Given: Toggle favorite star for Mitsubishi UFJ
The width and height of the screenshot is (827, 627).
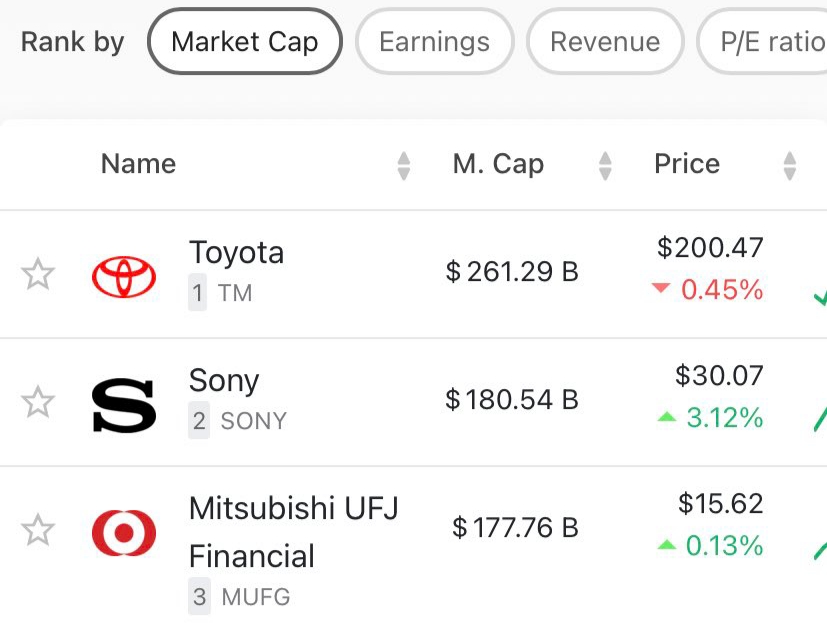Looking at the screenshot, I should pos(38,530).
